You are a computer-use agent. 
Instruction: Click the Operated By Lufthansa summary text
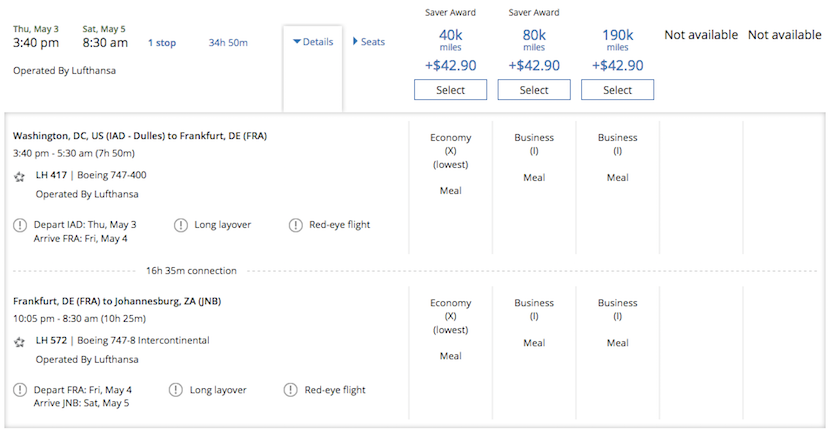[x=62, y=71]
